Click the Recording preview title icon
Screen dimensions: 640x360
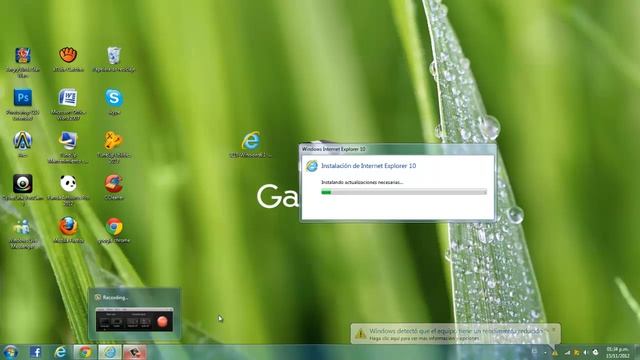tap(98, 298)
